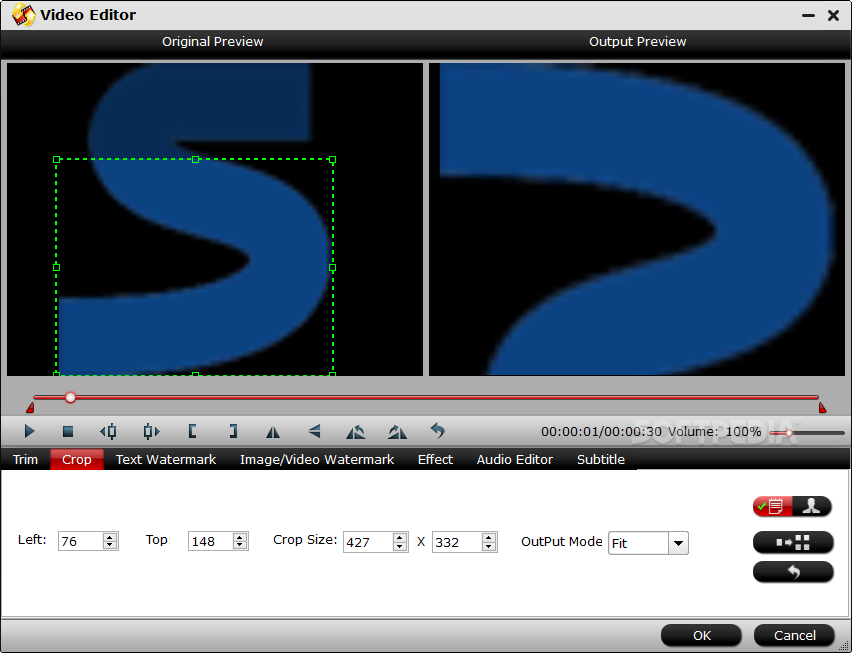Click the top-left crop handle
Viewport: 852px width, 653px height.
pyautogui.click(x=57, y=160)
